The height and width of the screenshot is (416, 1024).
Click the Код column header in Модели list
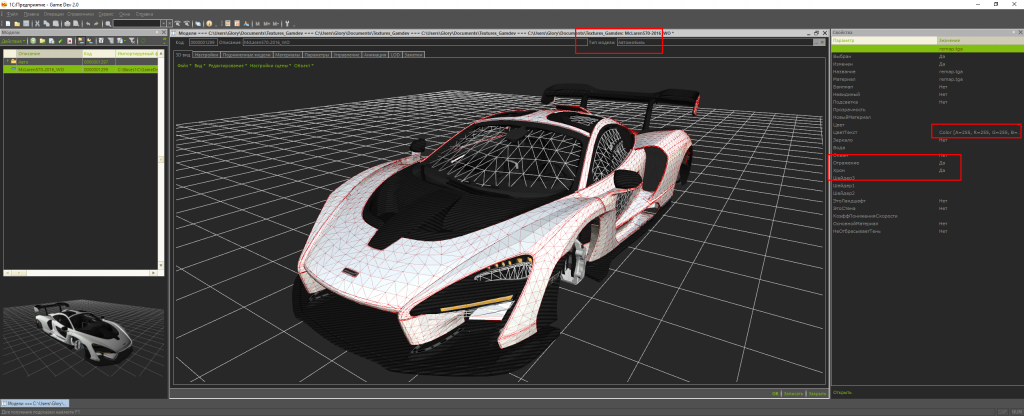(99, 54)
